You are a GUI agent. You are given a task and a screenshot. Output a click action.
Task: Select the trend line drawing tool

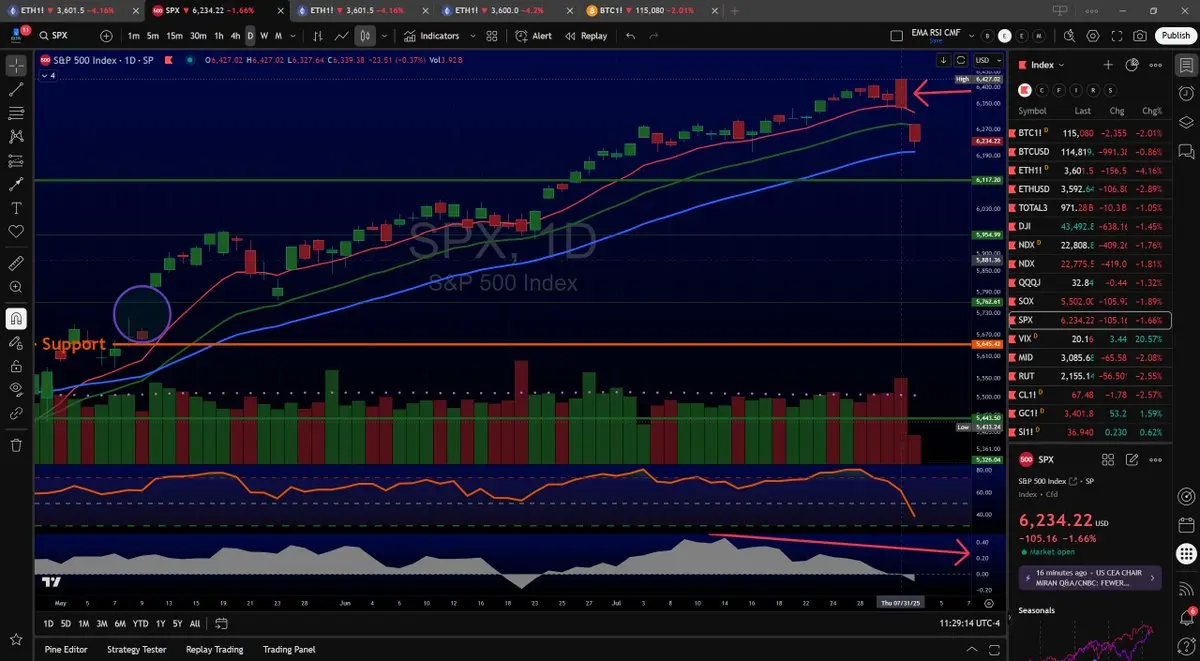click(16, 89)
